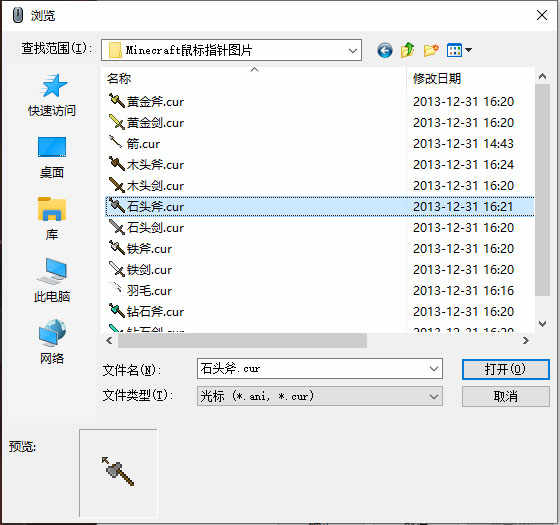Go back using the blue back arrow icon
Viewport: 560px width, 525px height.
pyautogui.click(x=385, y=50)
